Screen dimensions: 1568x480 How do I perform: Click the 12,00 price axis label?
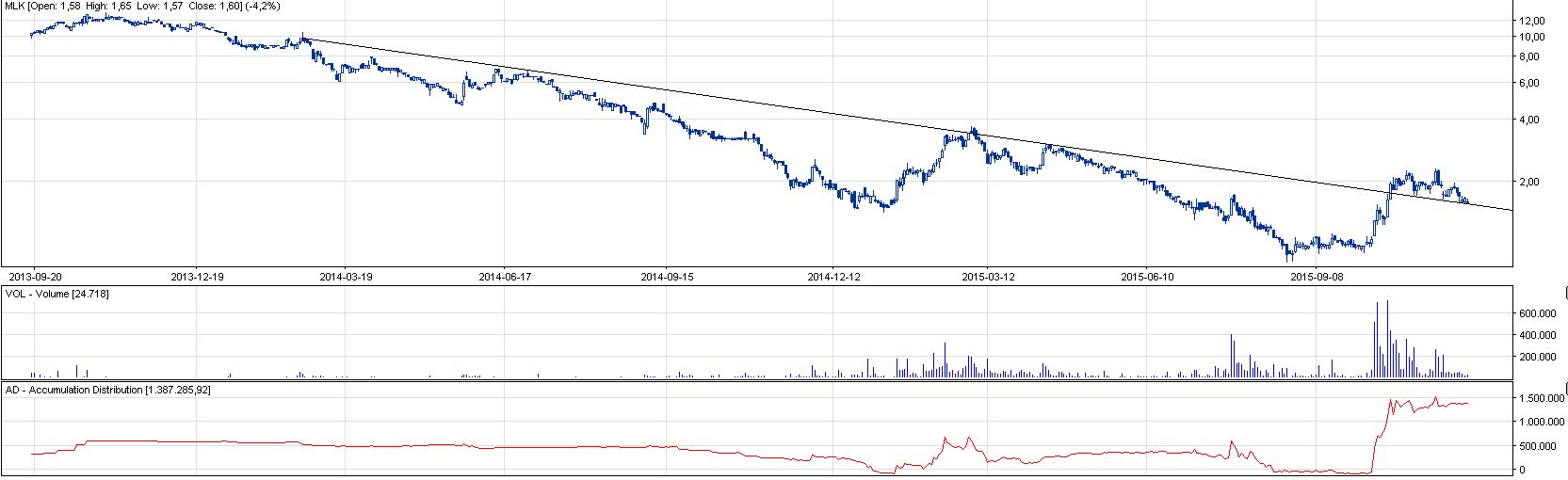(x=1532, y=21)
